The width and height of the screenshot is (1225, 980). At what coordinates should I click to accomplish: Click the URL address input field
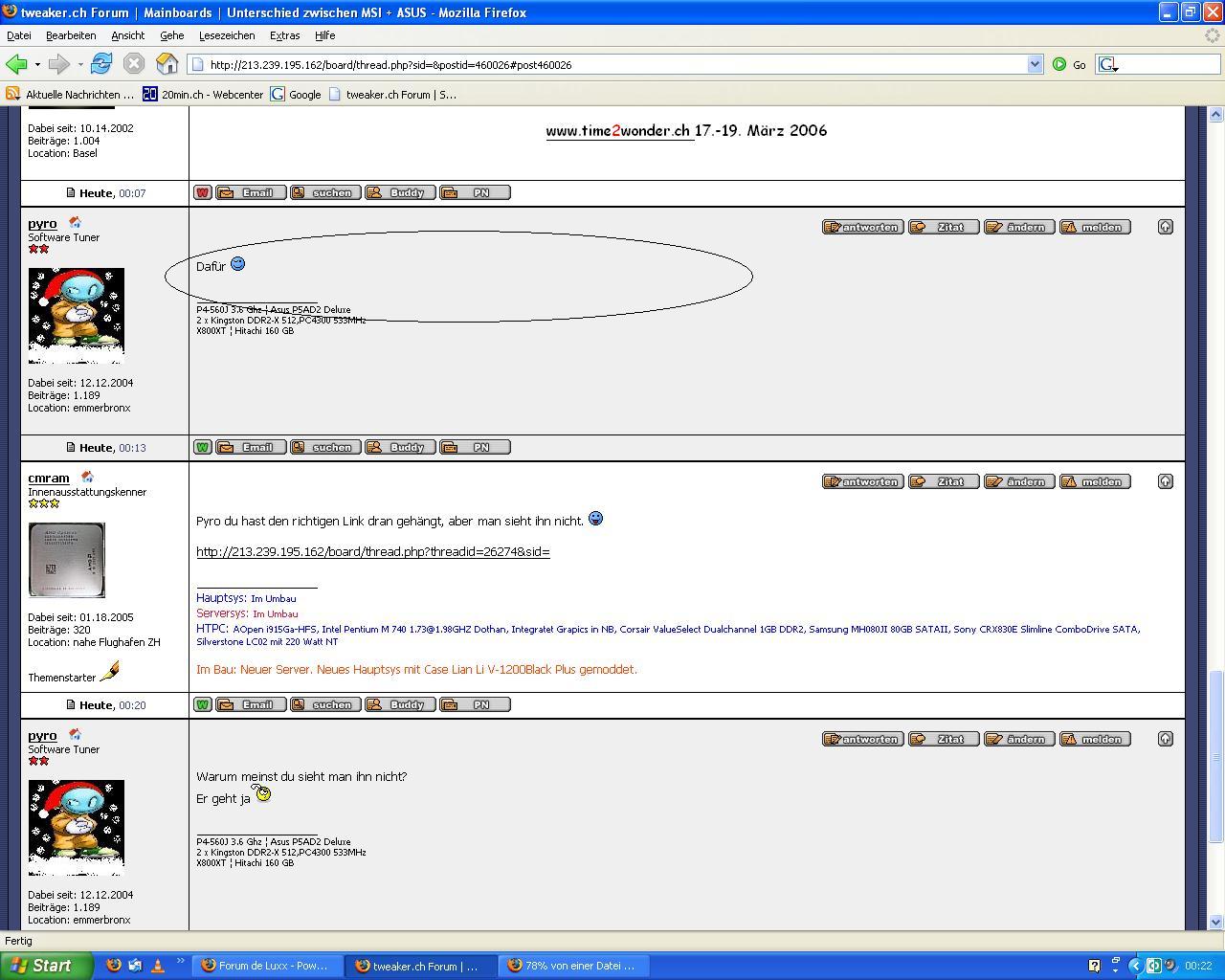coord(612,64)
